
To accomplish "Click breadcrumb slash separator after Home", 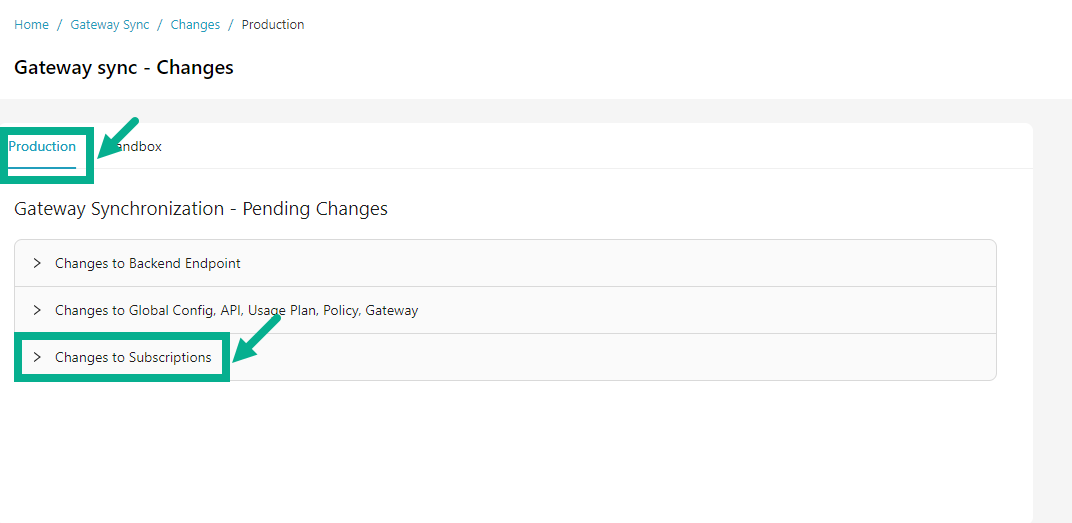I will point(60,24).
